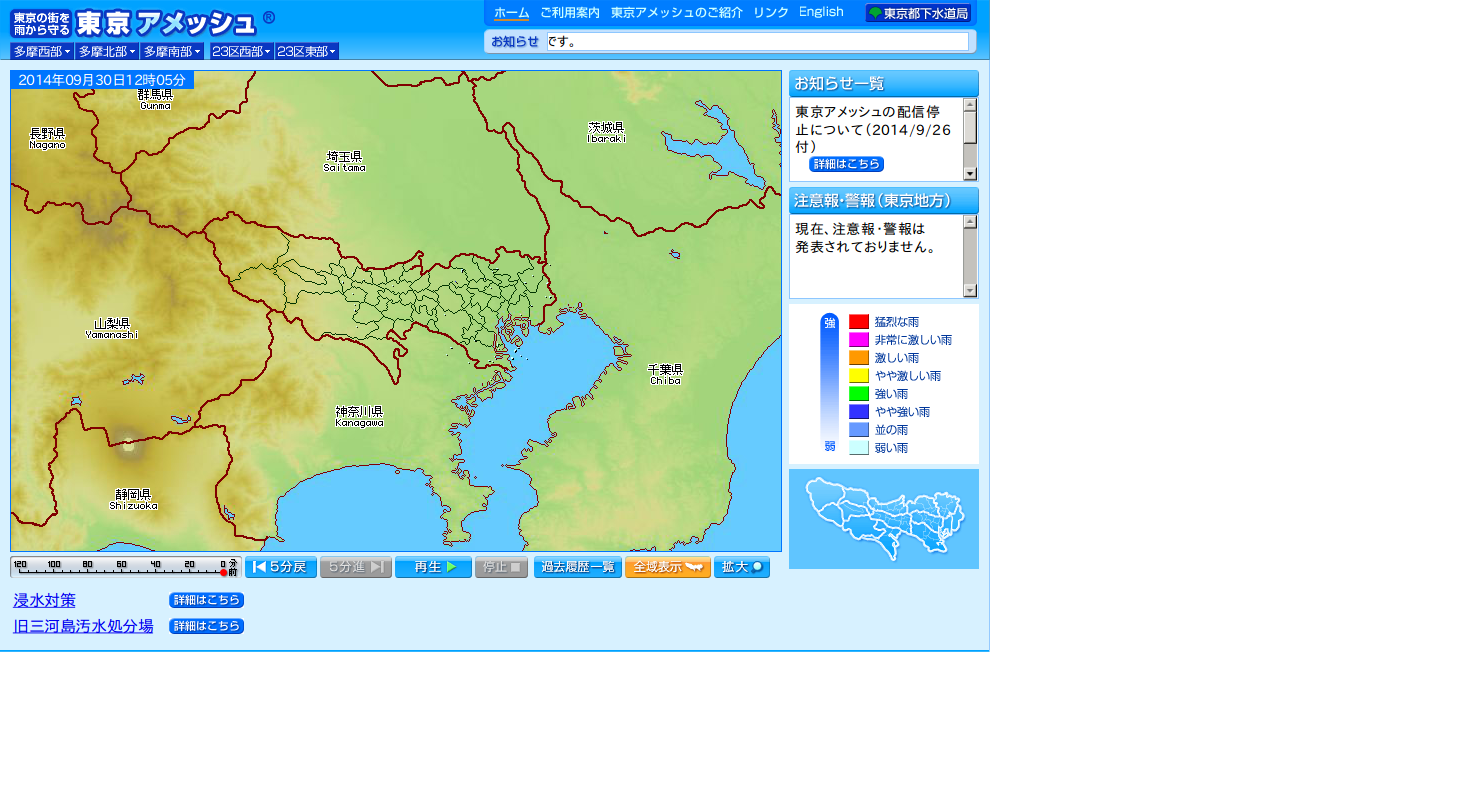Click the pale cyan 弱い雨 swatch
The image size is (1458, 806).
(859, 448)
